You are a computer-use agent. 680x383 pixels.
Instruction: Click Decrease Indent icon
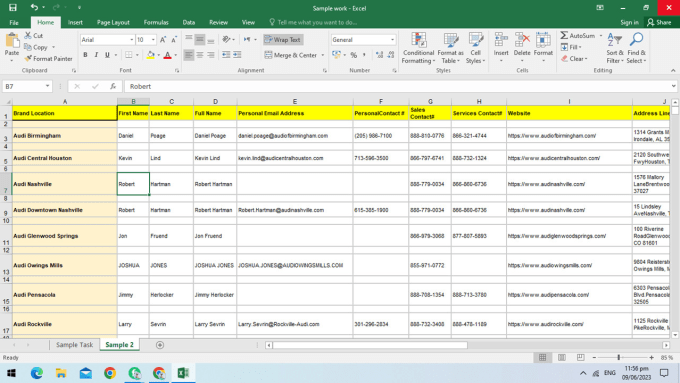(226, 55)
